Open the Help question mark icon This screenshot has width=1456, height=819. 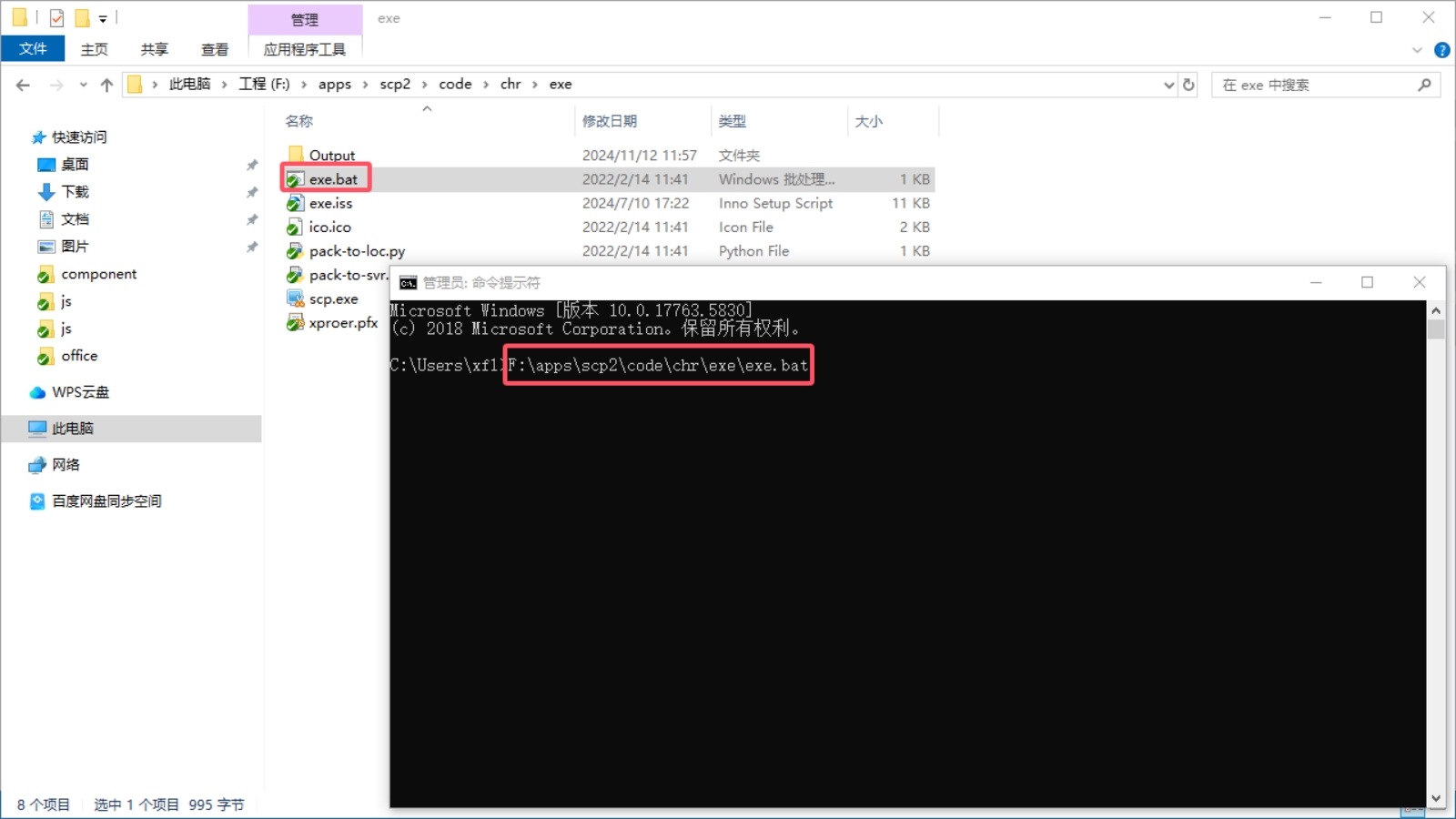[x=1441, y=50]
